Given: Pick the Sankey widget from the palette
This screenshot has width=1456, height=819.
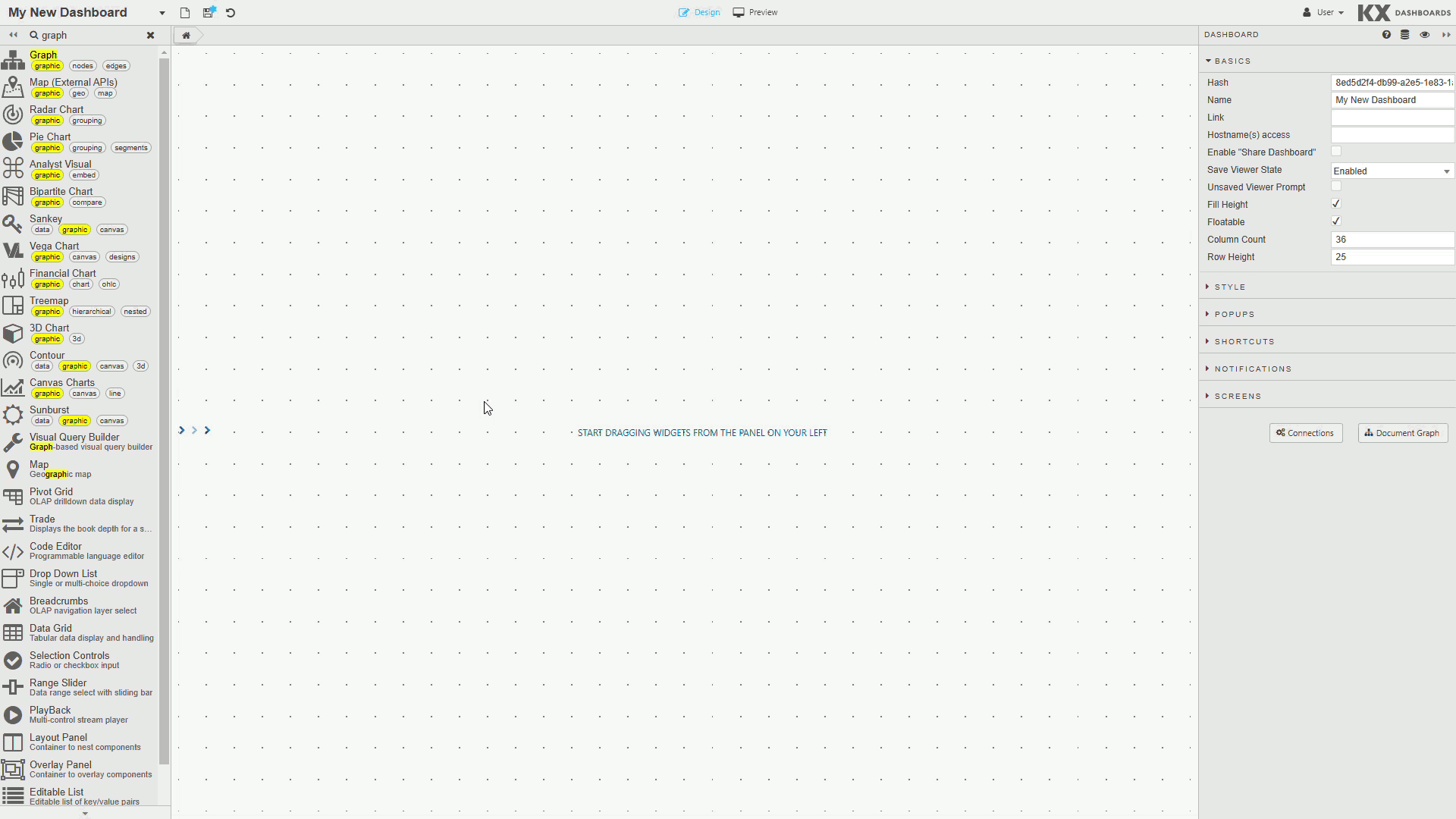Looking at the screenshot, I should [45, 218].
